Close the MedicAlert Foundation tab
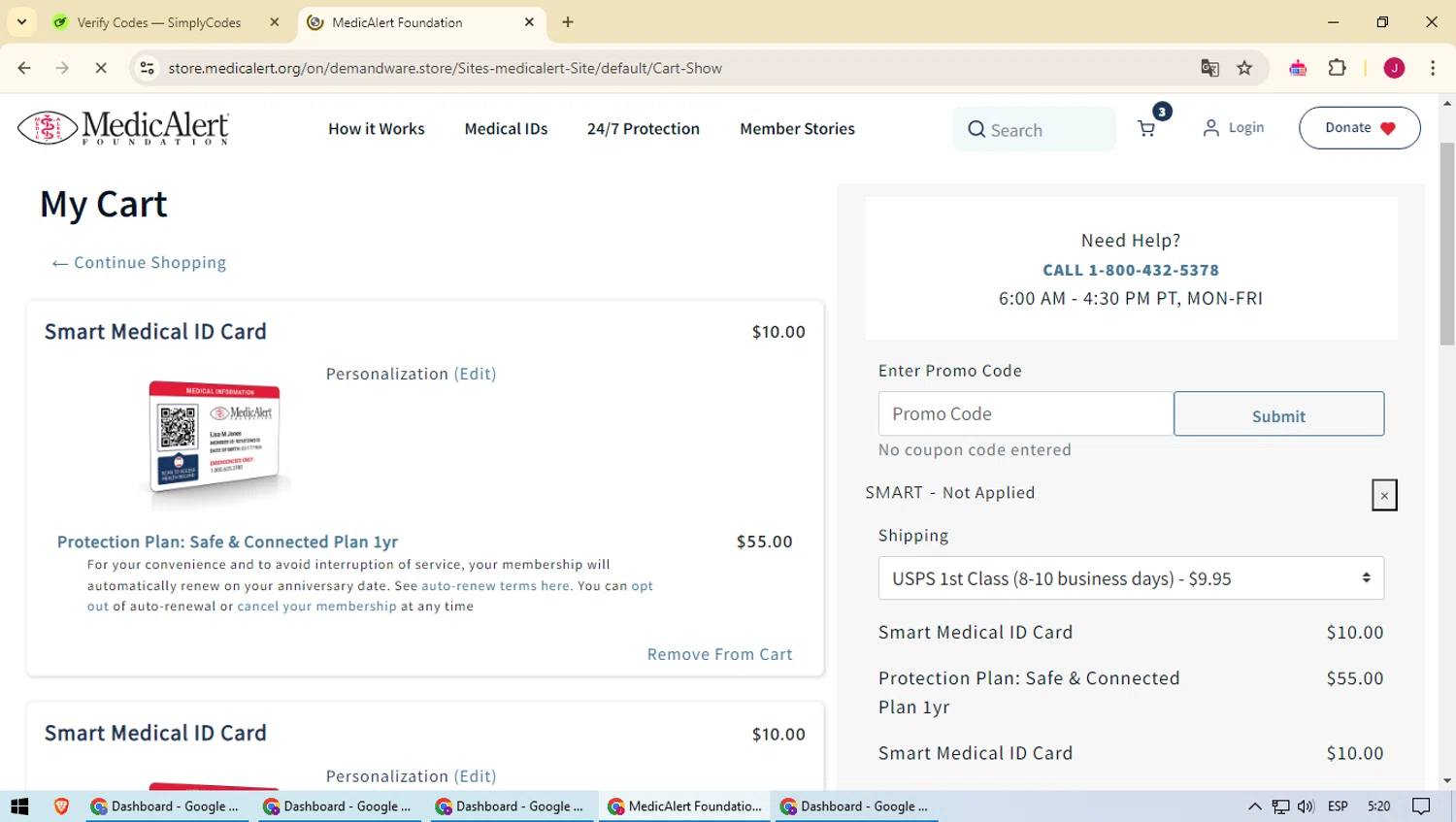Image resolution: width=1456 pixels, height=822 pixels. click(529, 22)
